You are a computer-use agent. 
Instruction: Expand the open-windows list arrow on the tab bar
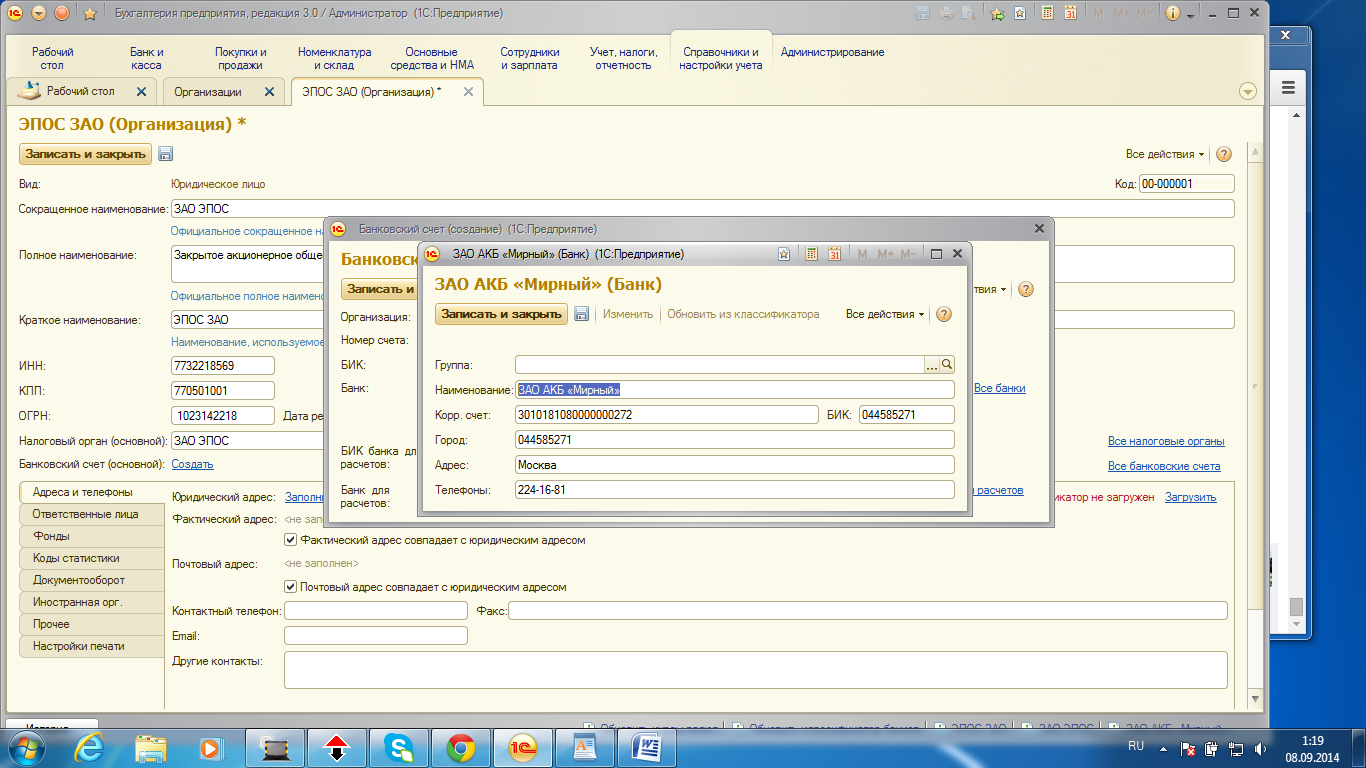pos(1247,91)
